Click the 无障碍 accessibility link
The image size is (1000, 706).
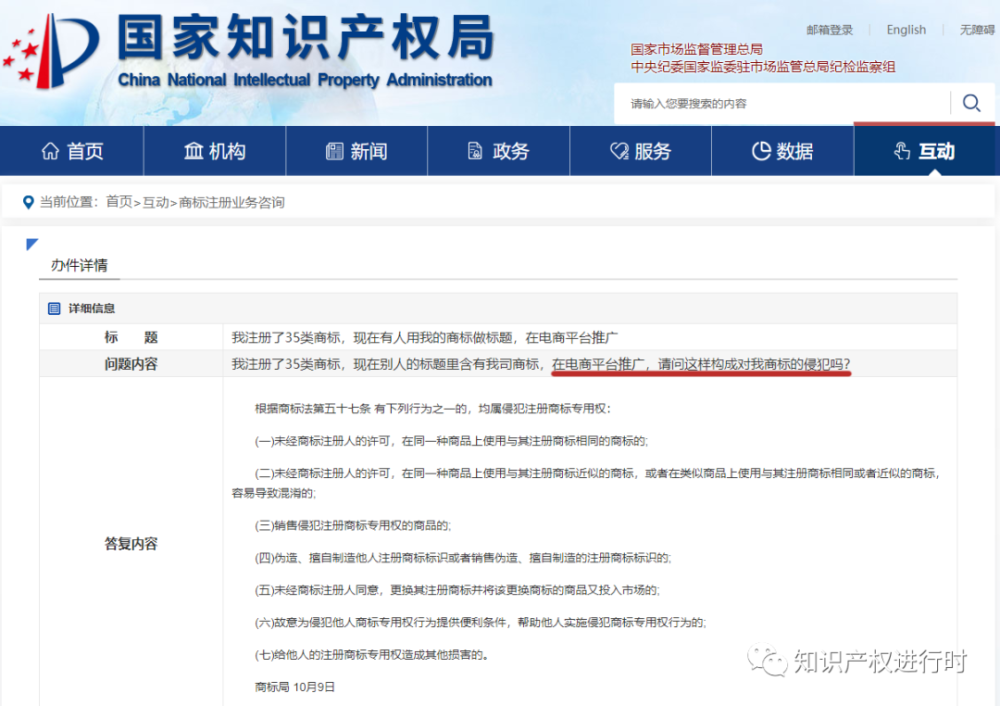pos(977,30)
